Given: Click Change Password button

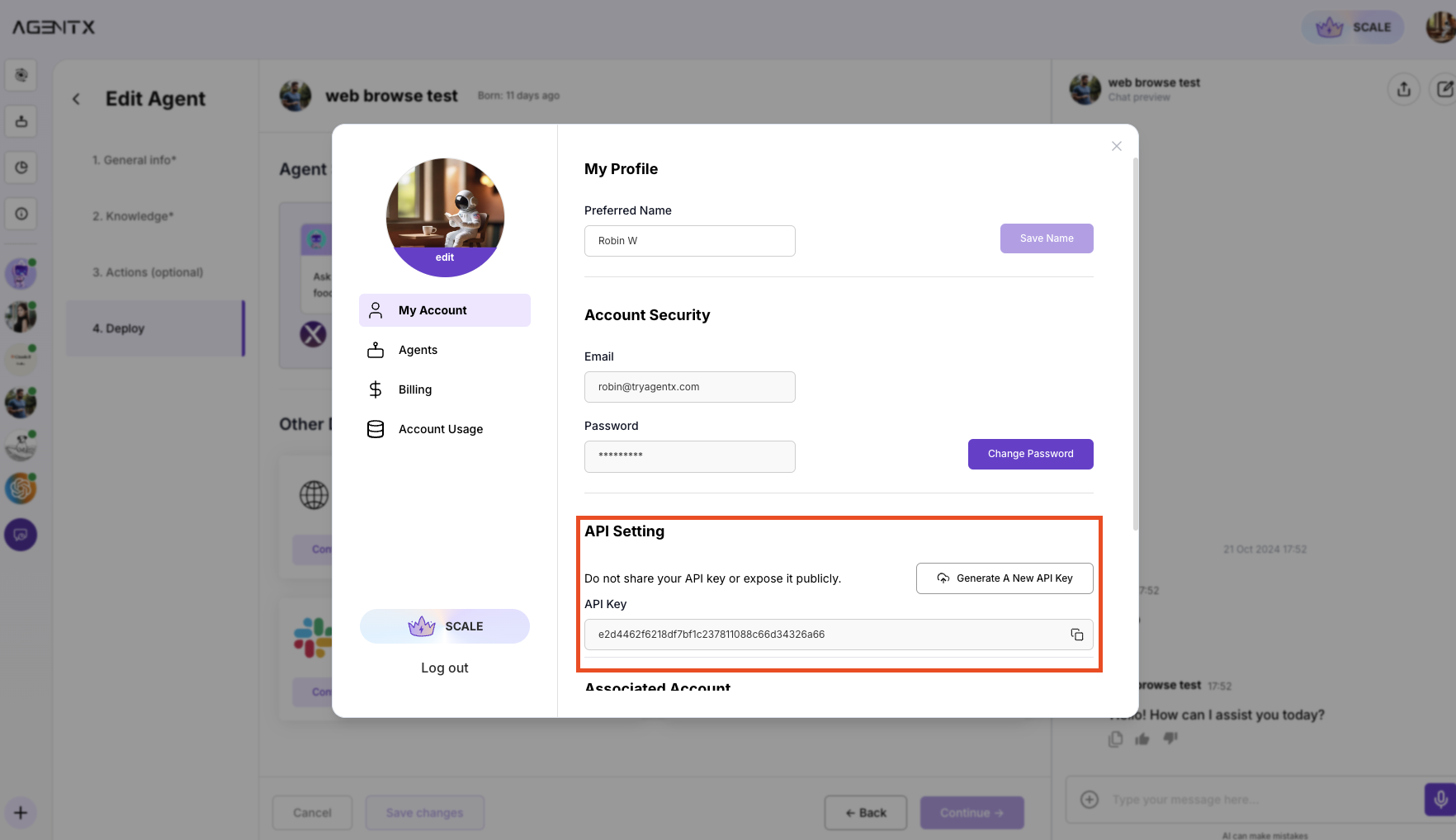Looking at the screenshot, I should point(1030,454).
